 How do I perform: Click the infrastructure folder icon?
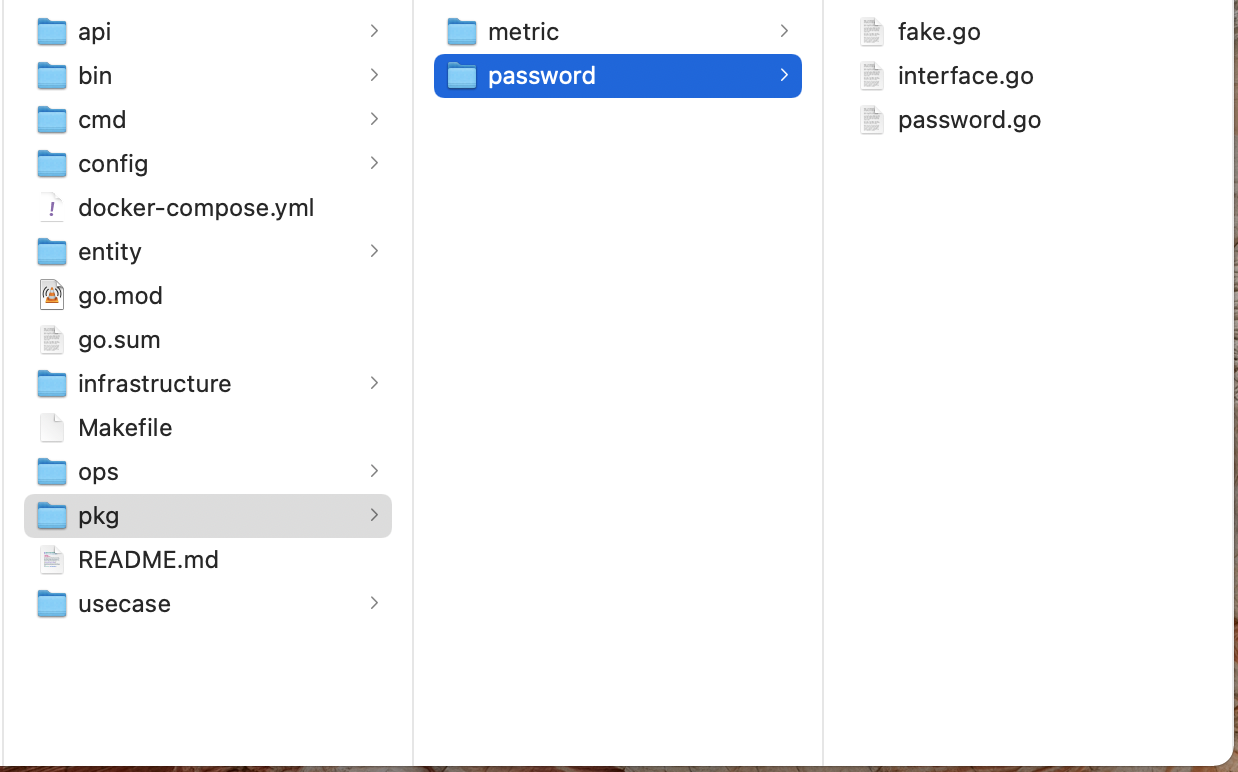coord(52,383)
